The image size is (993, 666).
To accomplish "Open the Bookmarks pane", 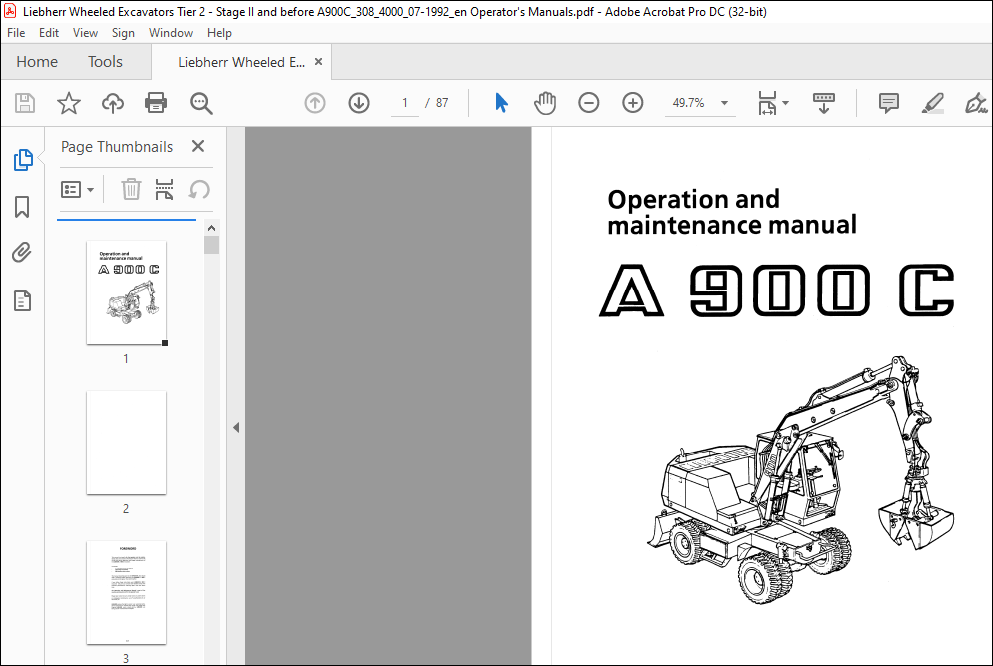I will point(22,206).
